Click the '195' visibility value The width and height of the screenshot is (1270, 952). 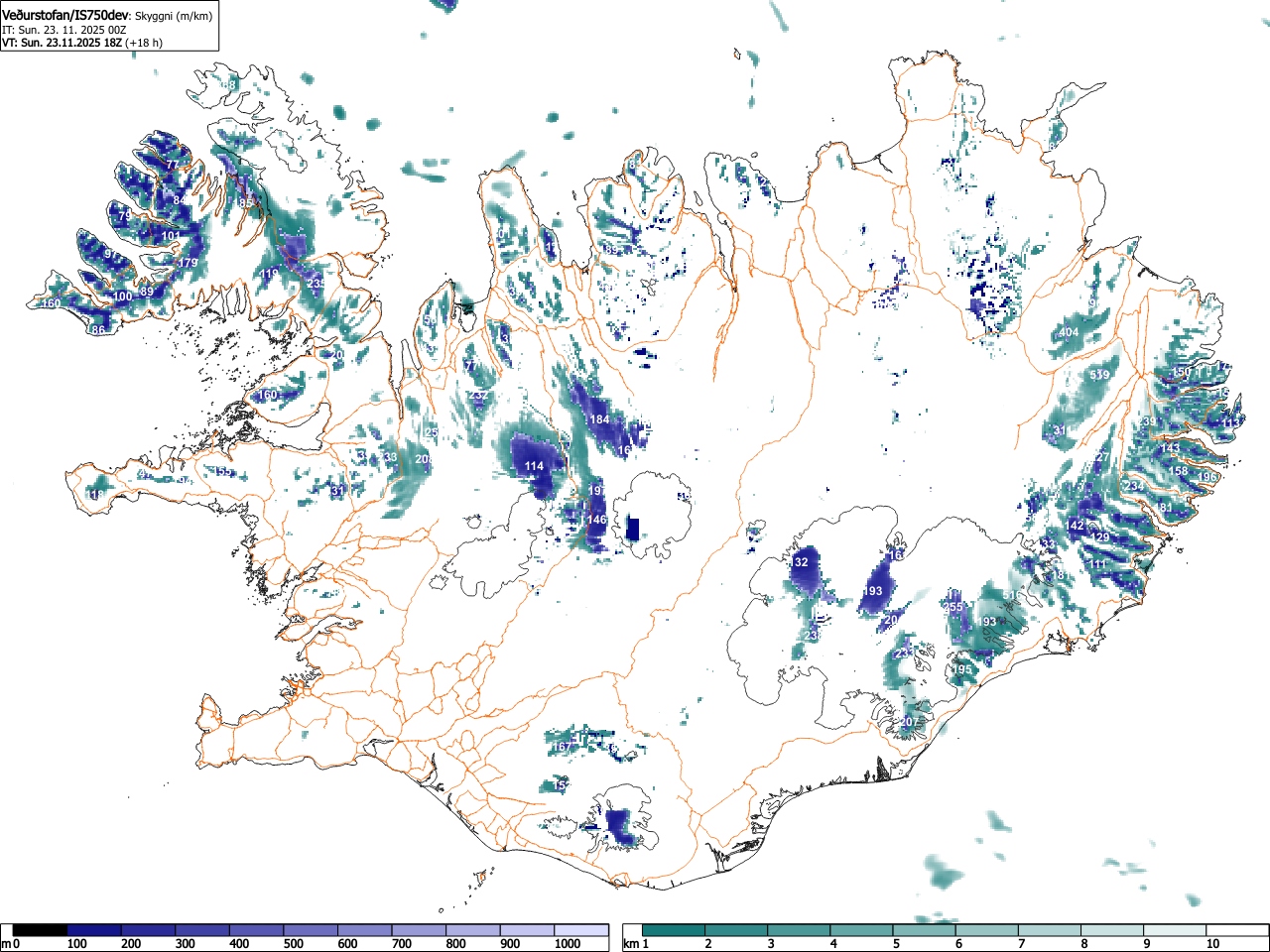962,669
